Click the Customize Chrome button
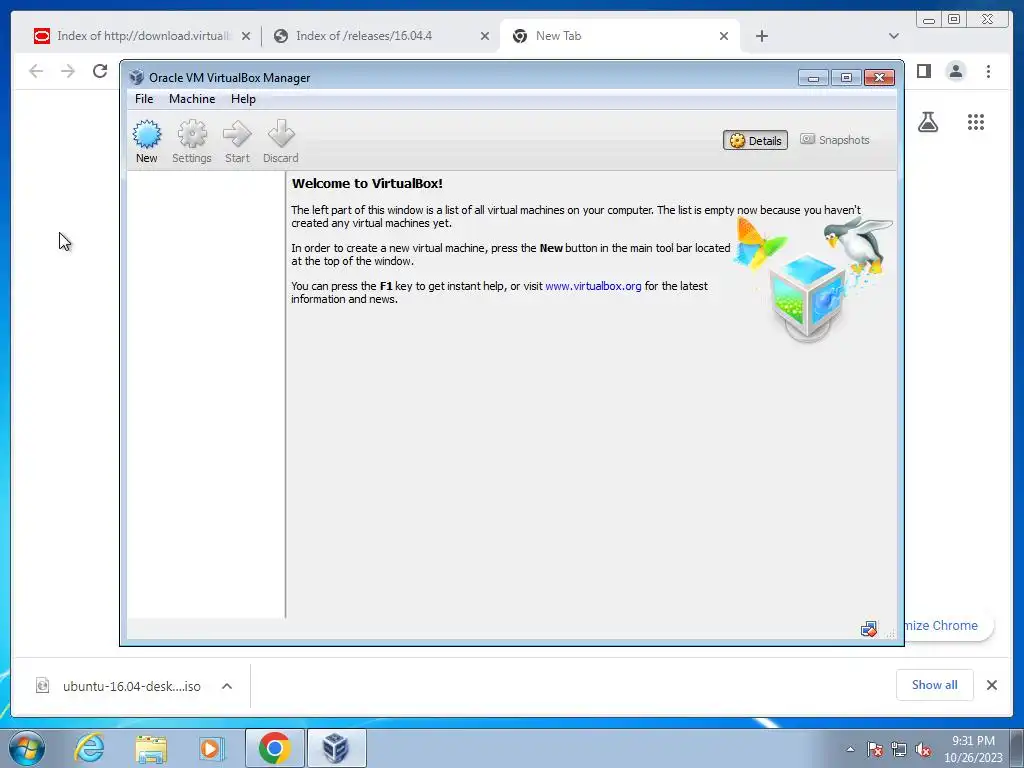 [948, 626]
